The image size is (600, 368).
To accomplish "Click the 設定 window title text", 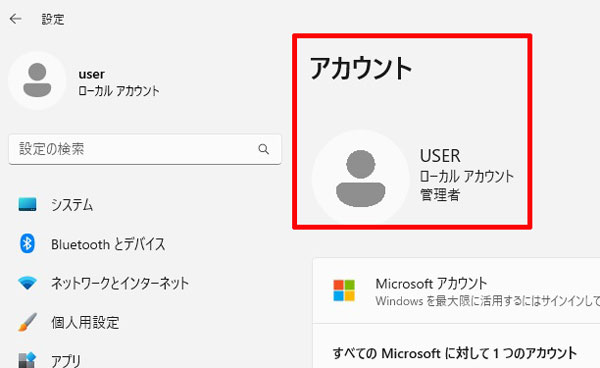I will point(53,19).
